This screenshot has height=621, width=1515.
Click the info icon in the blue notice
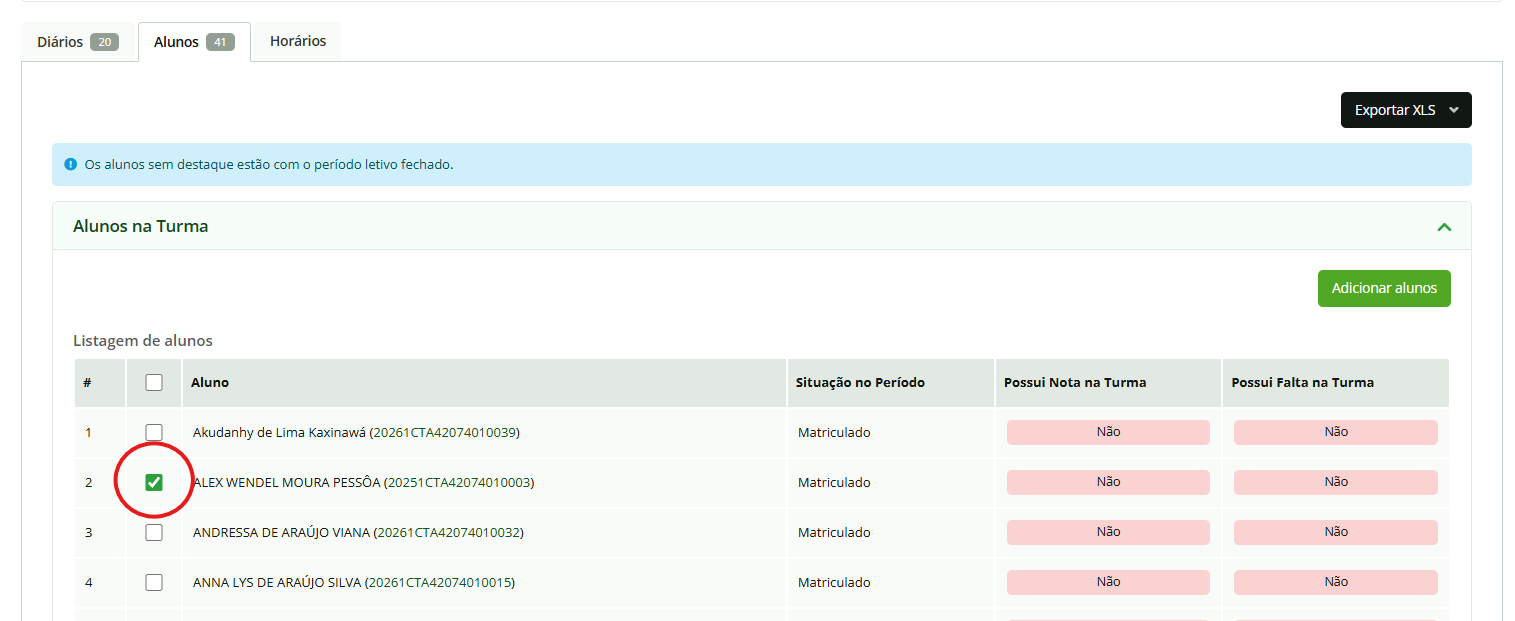coord(70,164)
